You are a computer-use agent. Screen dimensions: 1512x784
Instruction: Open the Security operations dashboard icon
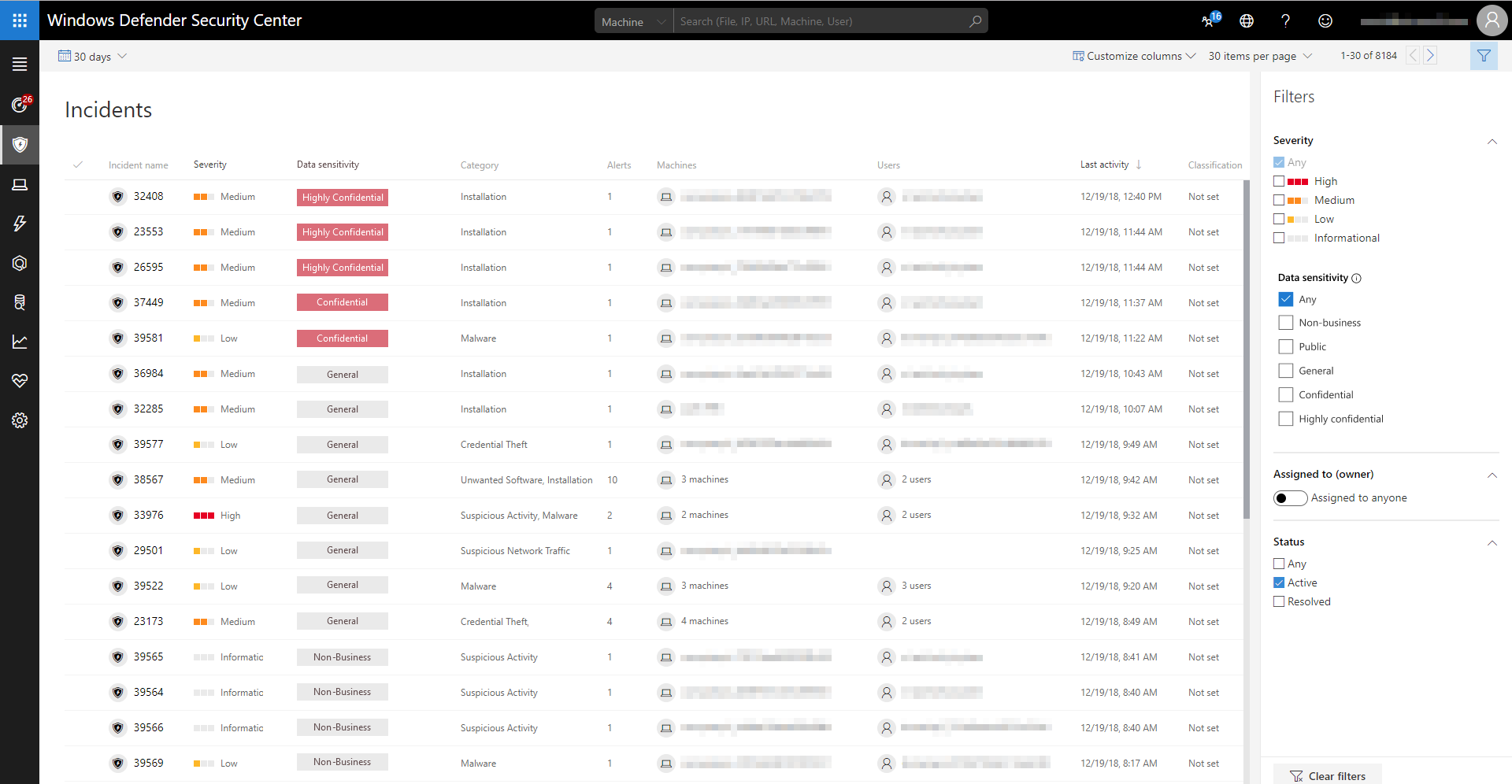(x=20, y=105)
